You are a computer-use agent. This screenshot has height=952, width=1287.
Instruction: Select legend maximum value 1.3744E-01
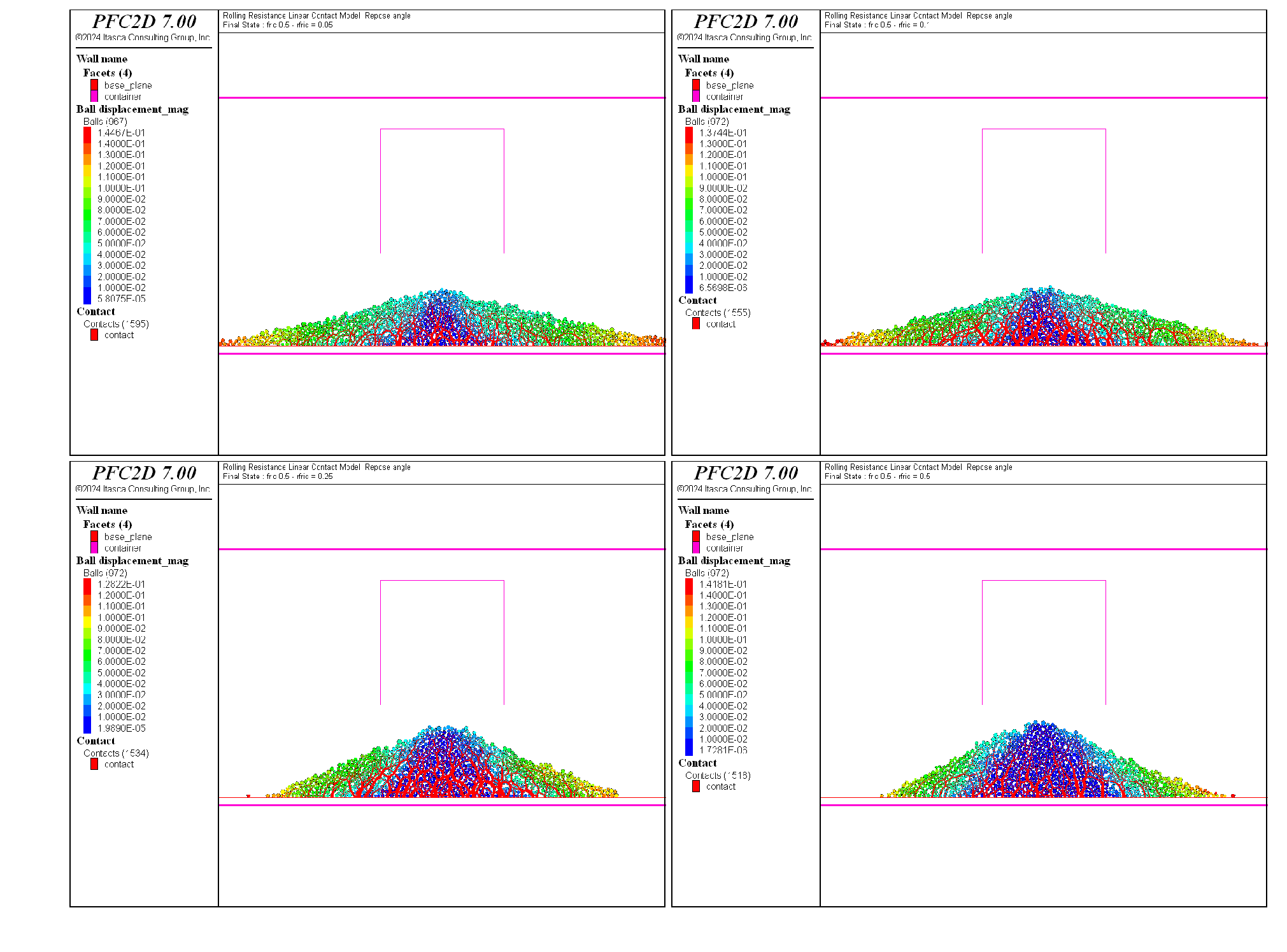click(723, 132)
